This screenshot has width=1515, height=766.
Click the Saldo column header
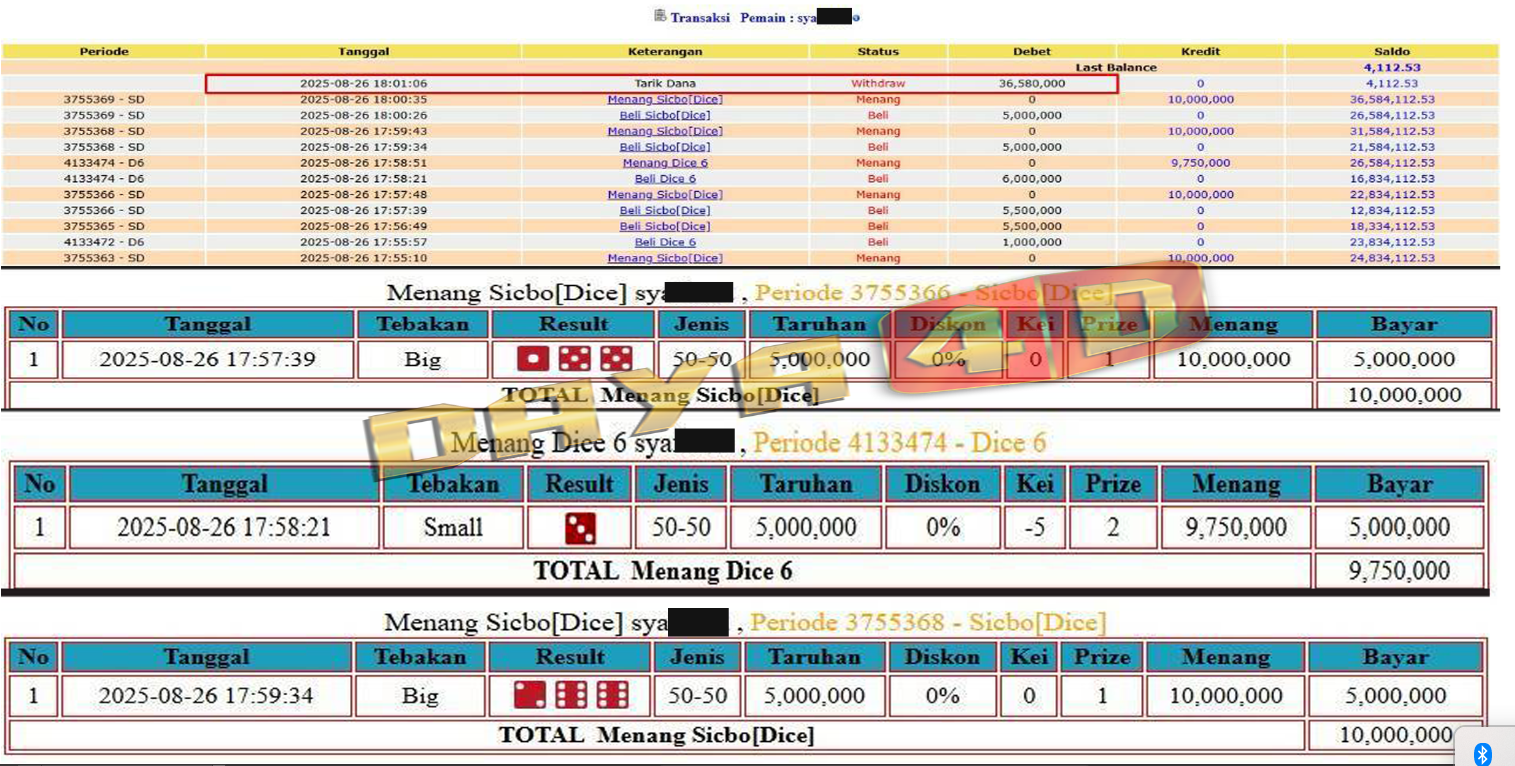(1392, 51)
